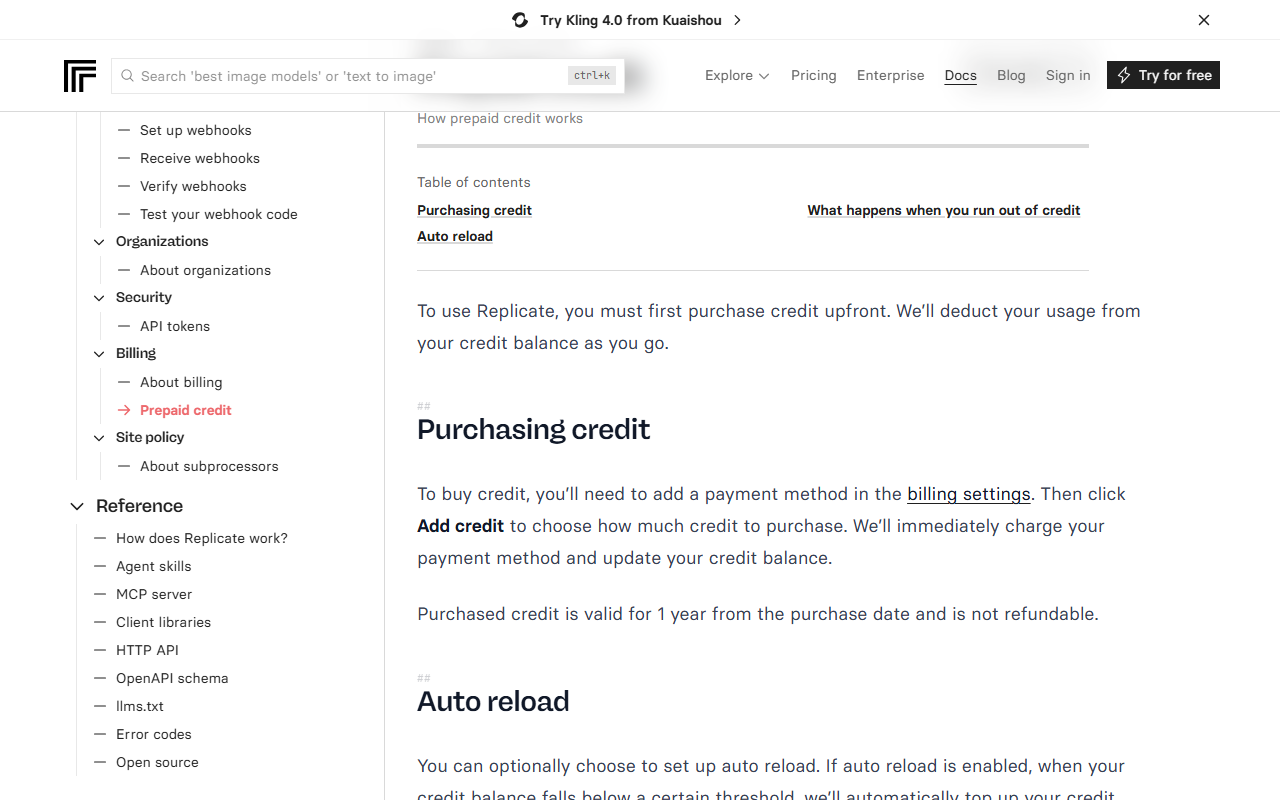Close the Kling 4.0 announcement banner
1280x800 pixels.
coord(1204,20)
